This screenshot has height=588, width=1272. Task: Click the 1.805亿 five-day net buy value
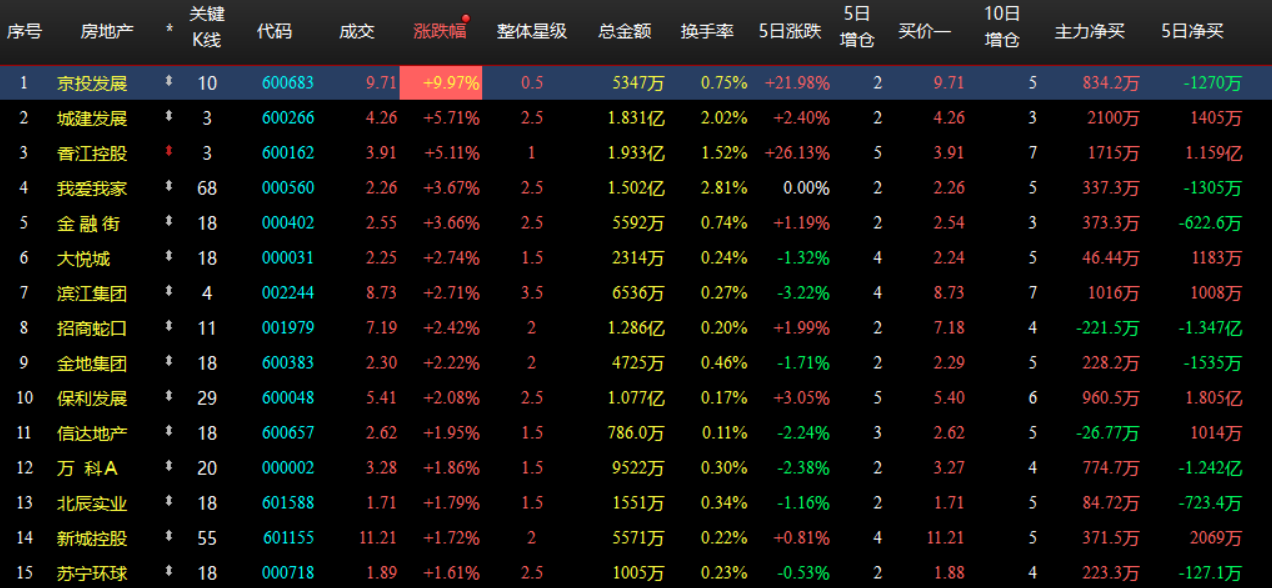click(1212, 398)
